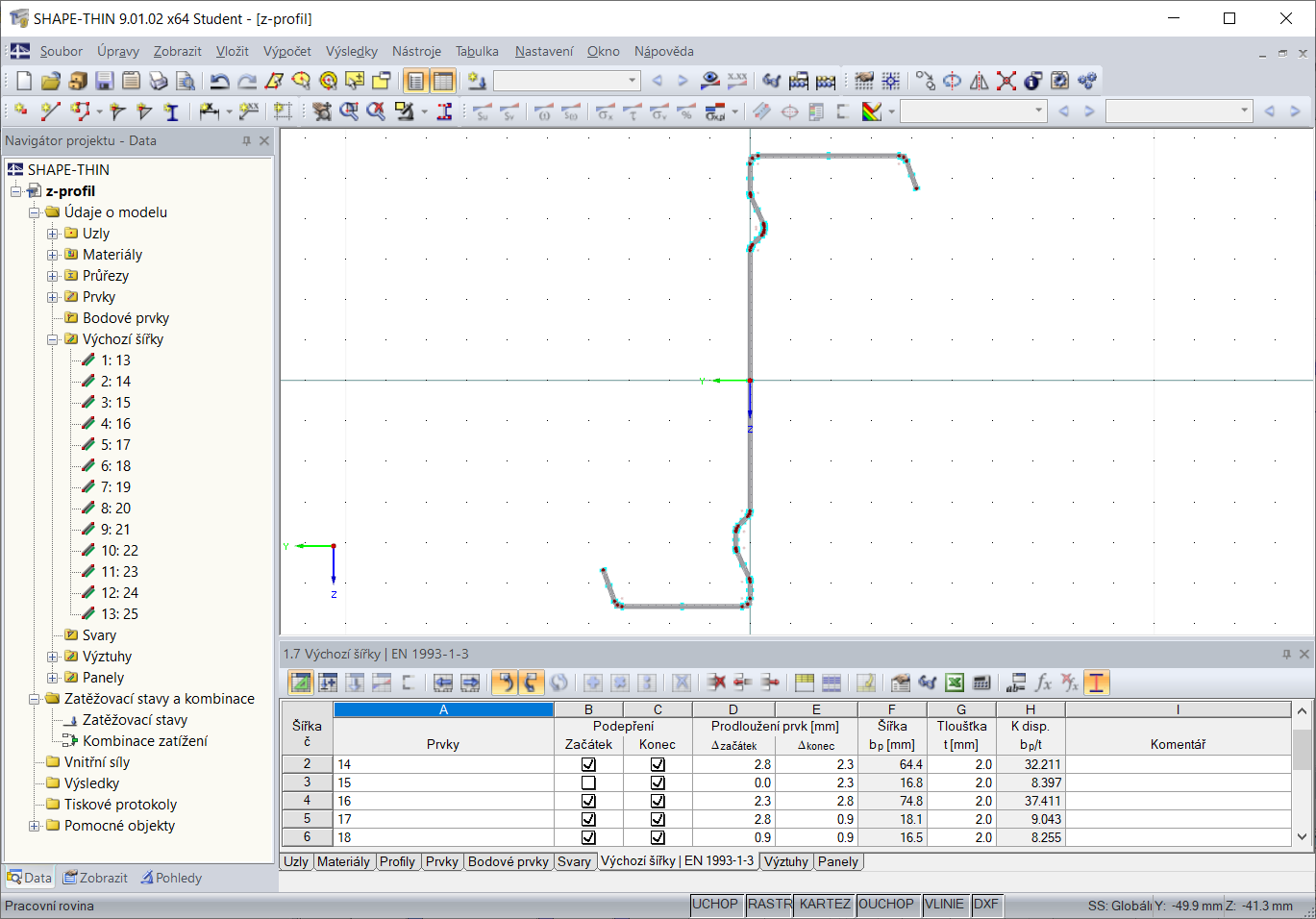Viewport: 1316px width, 919px height.
Task: Open the Soubor menu
Action: point(62,52)
